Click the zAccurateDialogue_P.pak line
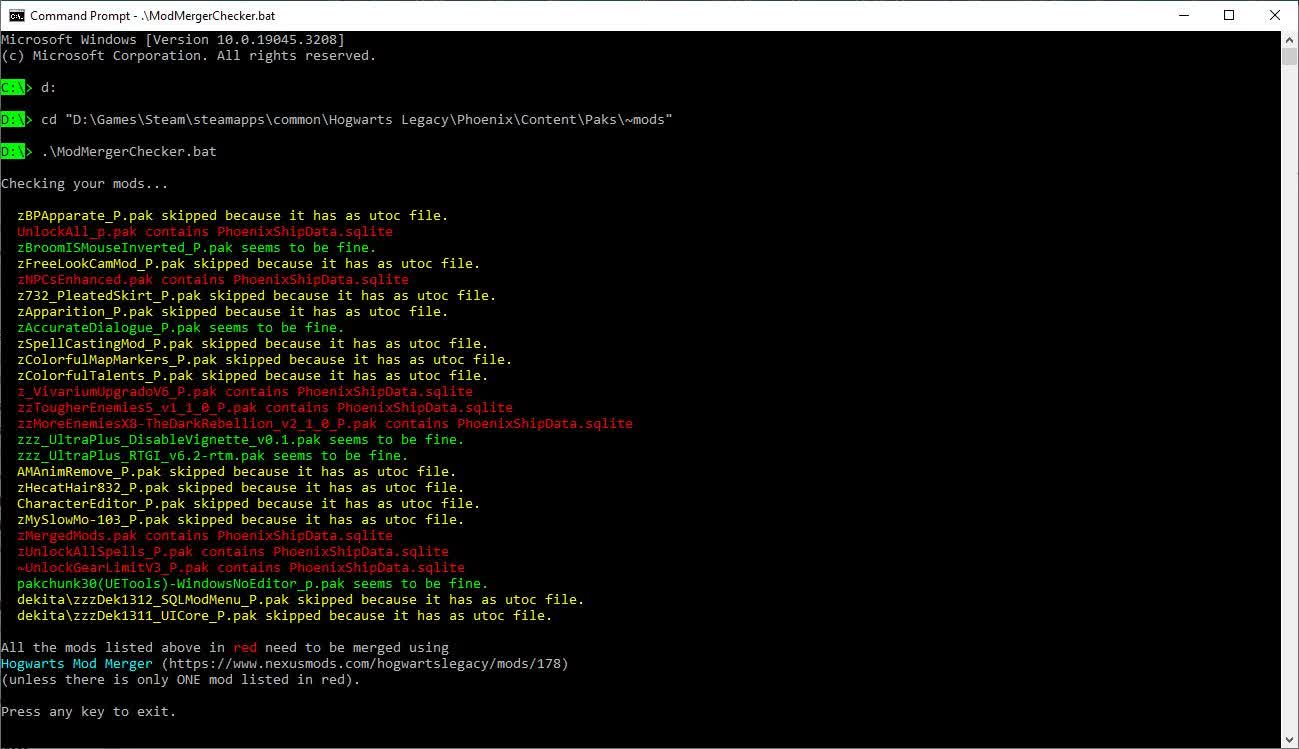 coord(181,328)
